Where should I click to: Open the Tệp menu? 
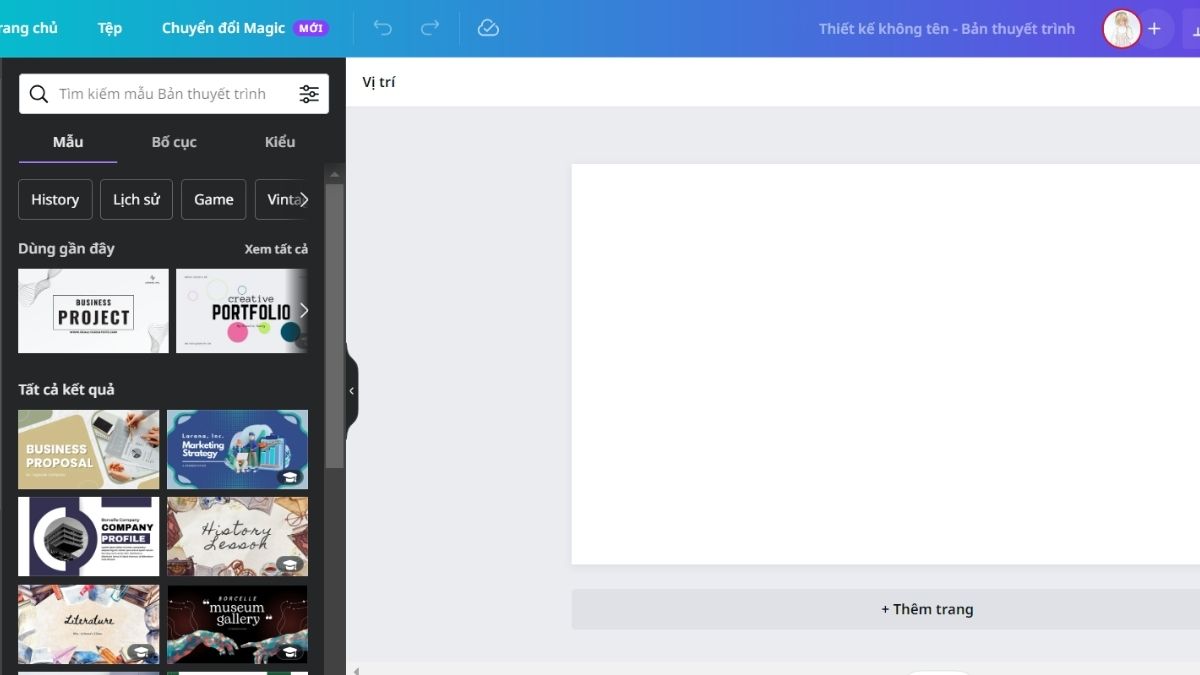pos(109,28)
